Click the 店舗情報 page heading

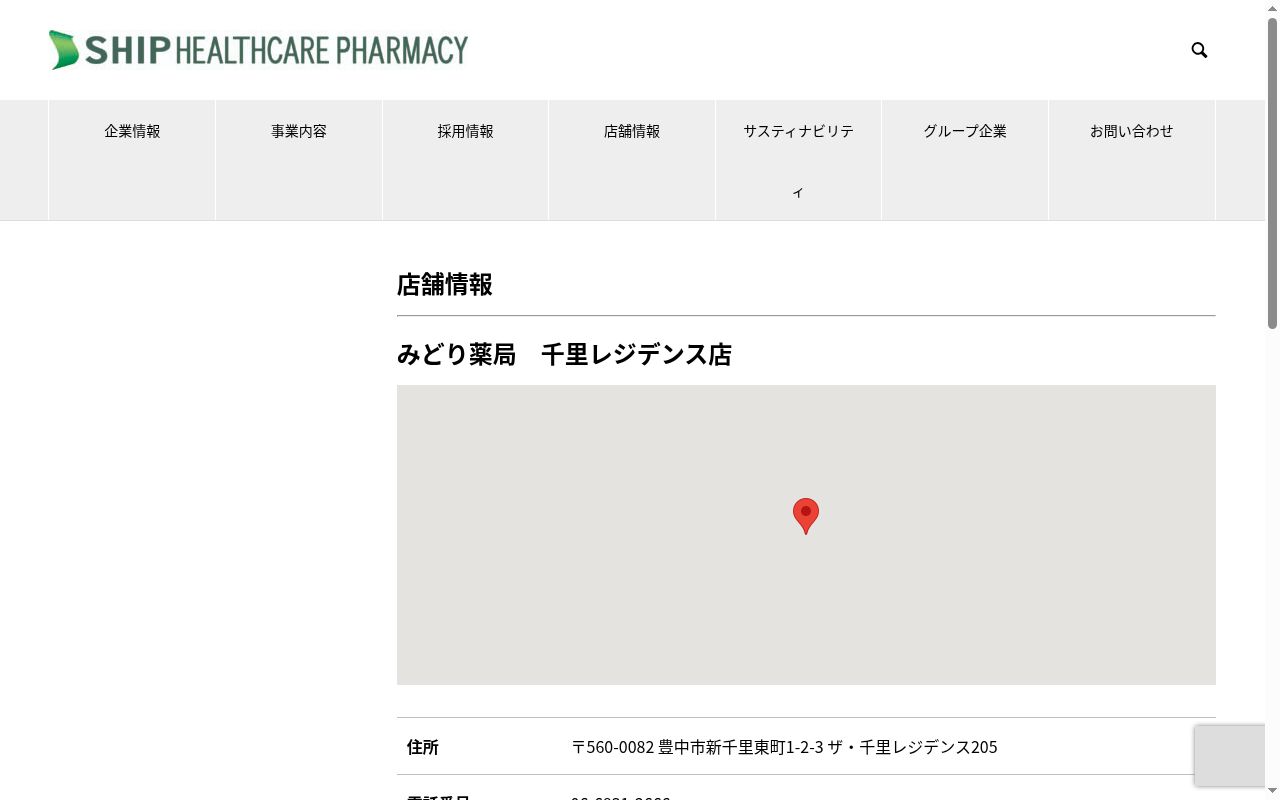[x=445, y=285]
